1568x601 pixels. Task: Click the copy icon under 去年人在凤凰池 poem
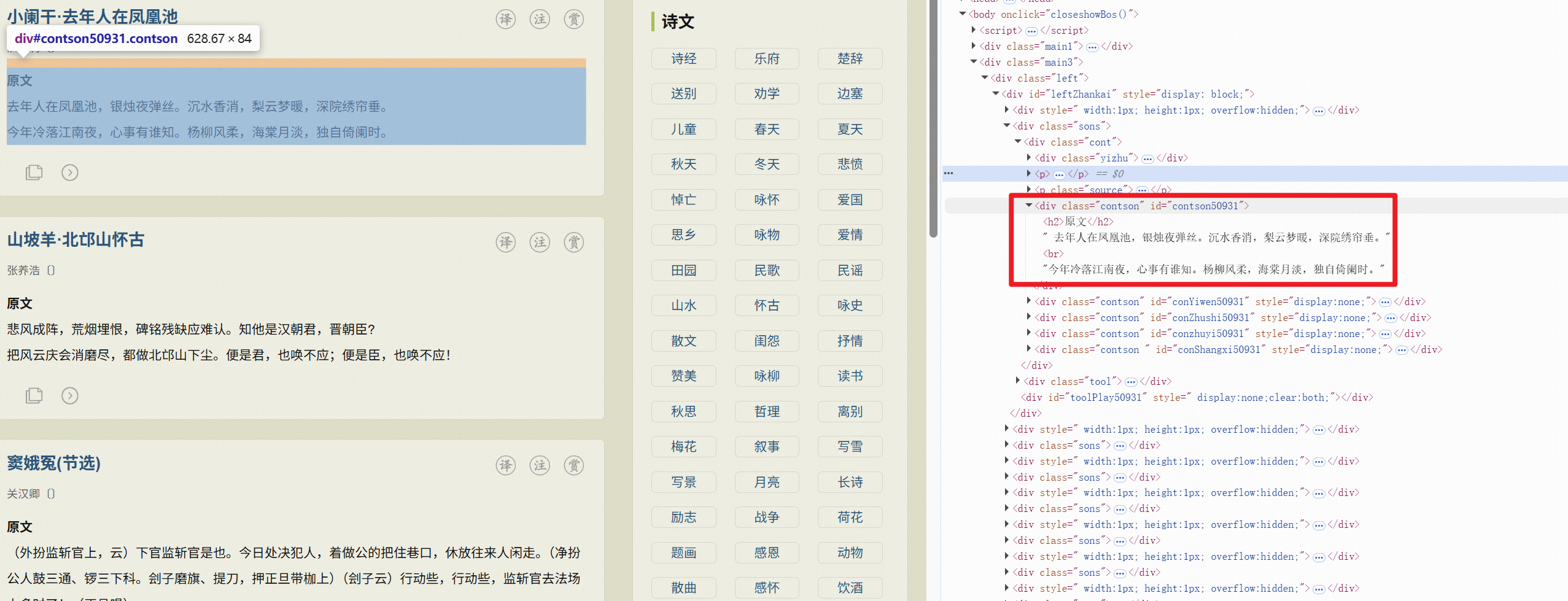pyautogui.click(x=34, y=173)
